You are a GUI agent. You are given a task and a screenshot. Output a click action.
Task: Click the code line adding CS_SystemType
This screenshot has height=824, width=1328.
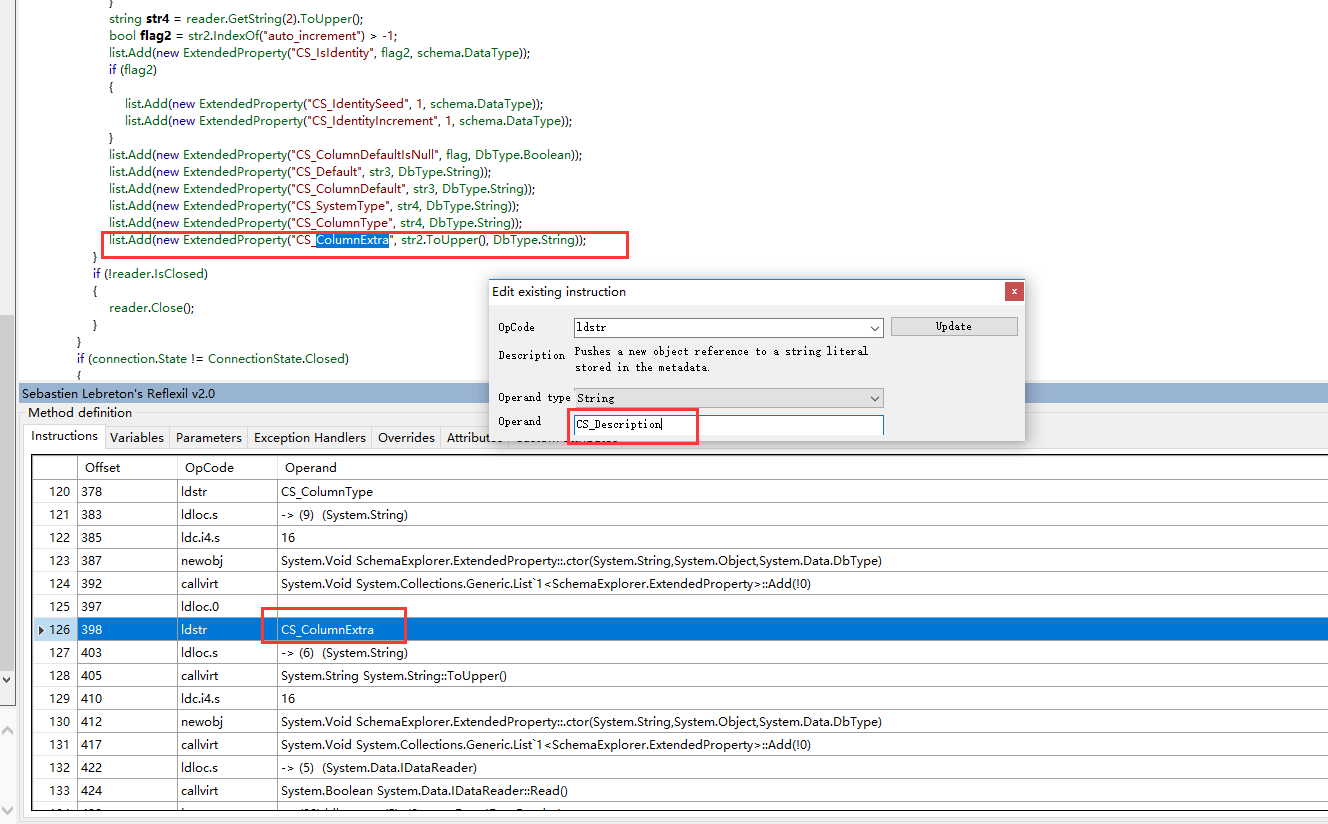pos(315,206)
